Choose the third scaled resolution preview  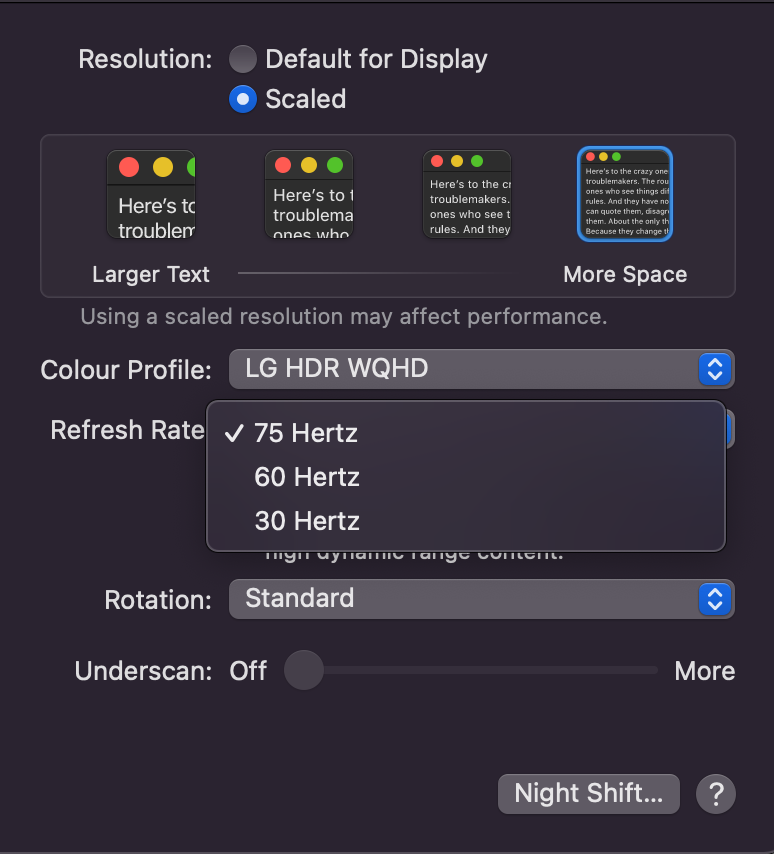click(x=467, y=195)
